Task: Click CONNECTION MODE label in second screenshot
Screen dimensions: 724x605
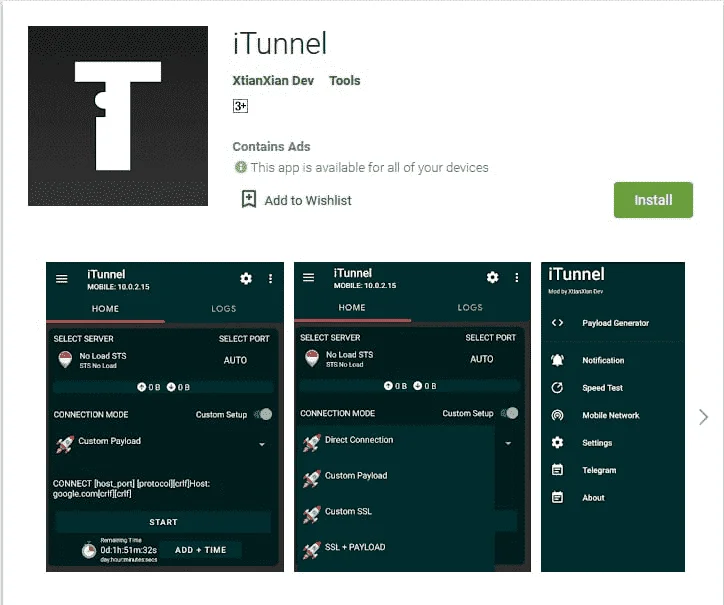Action: click(x=337, y=413)
